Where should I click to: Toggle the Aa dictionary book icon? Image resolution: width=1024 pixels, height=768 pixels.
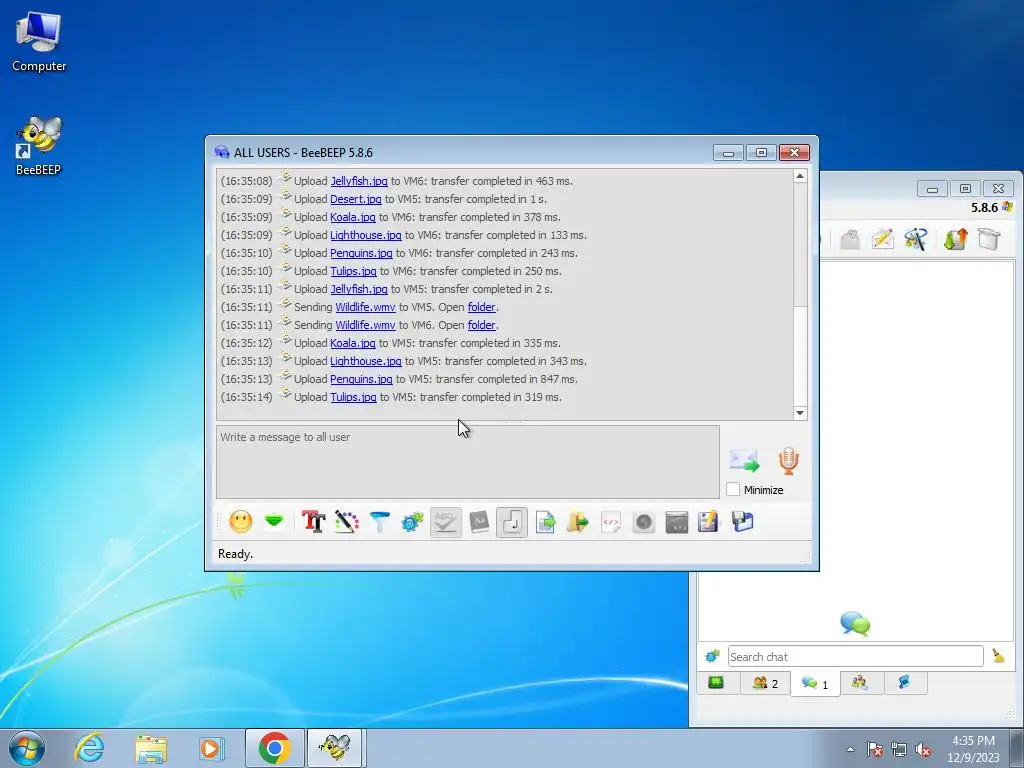point(479,522)
